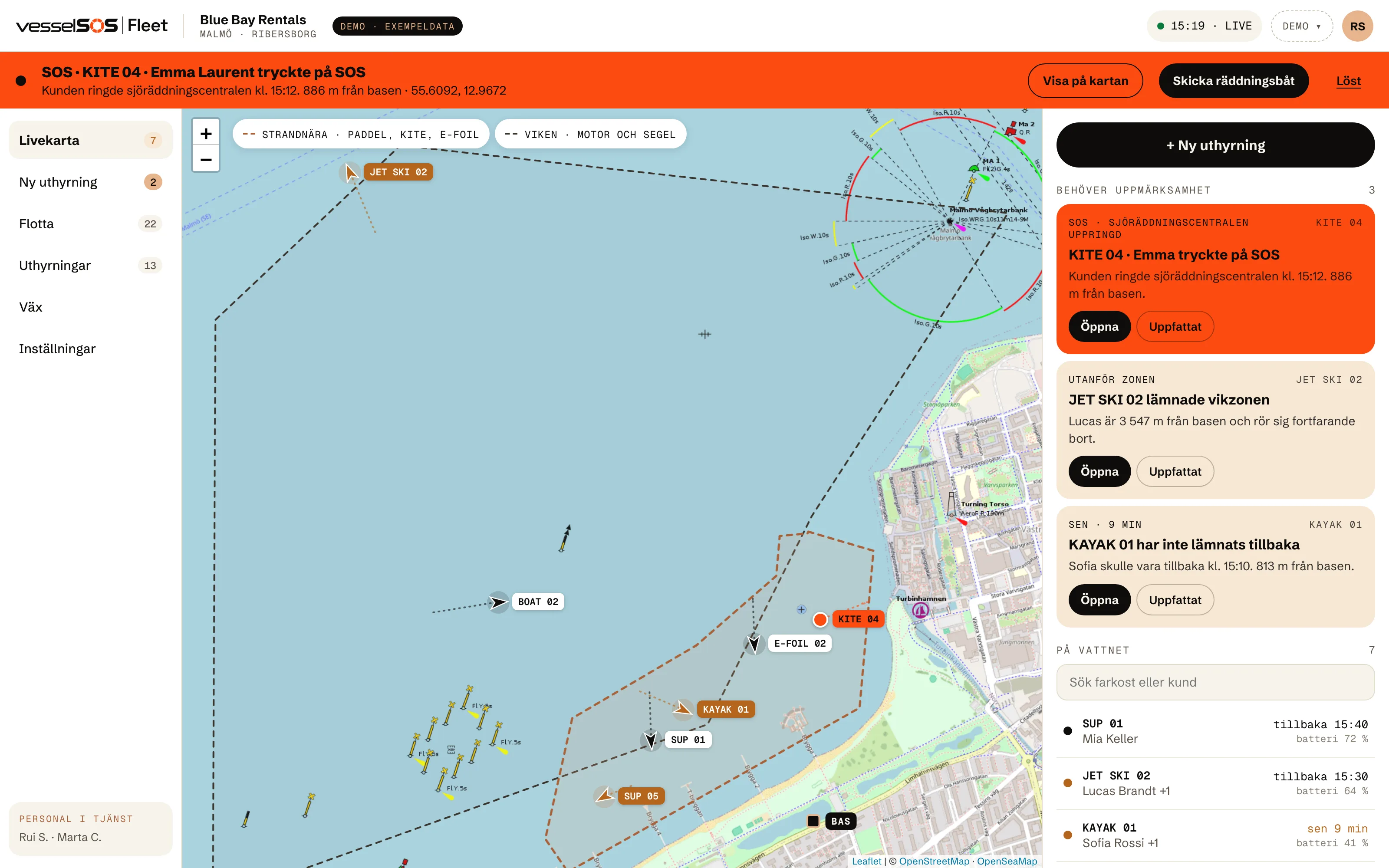Select KAYAK 01 Sofia Rossi row
Image resolution: width=1389 pixels, height=868 pixels.
(x=1216, y=835)
